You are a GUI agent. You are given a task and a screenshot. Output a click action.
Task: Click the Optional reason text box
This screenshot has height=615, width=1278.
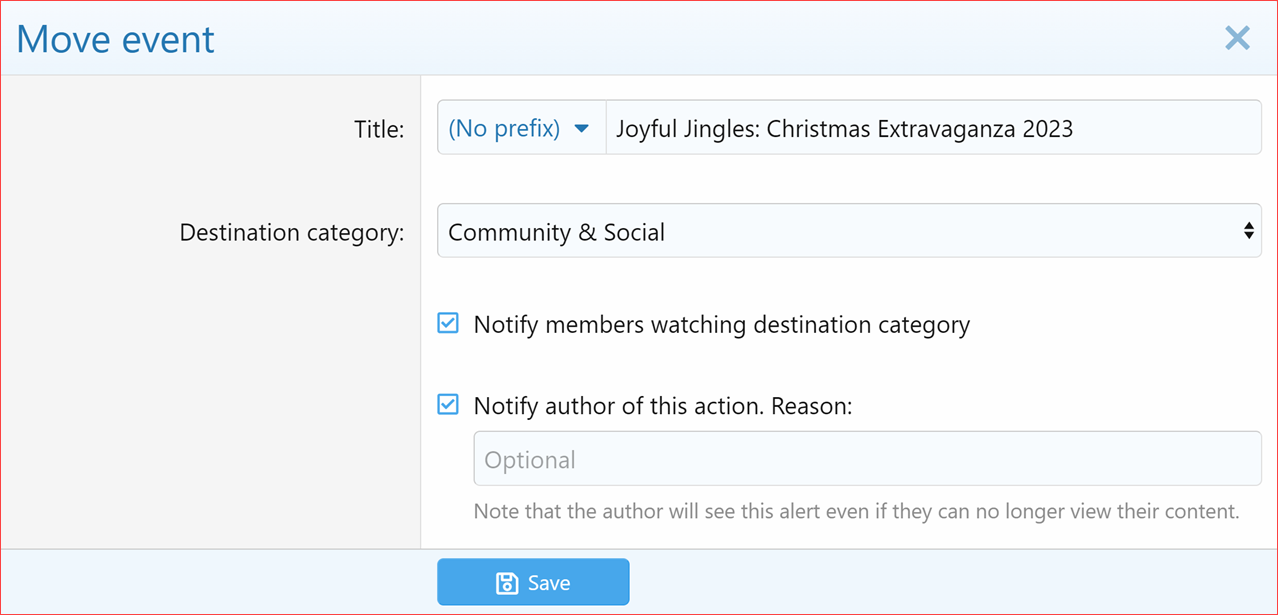tap(866, 459)
